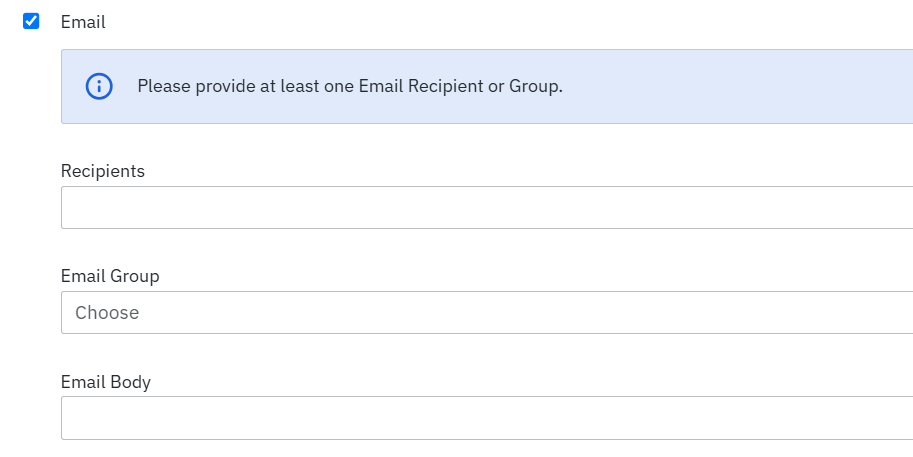
Task: Disable Email notifications via its checkbox
Action: pos(31,21)
